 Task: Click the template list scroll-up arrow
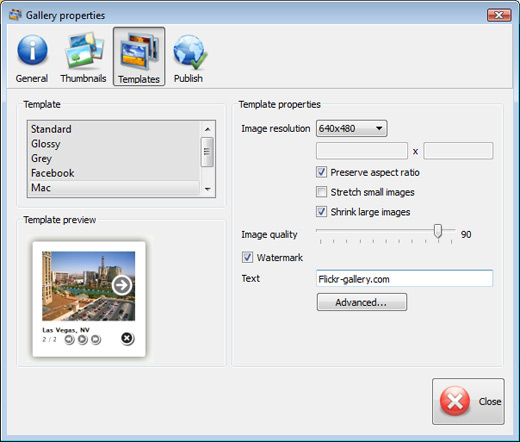coord(207,129)
